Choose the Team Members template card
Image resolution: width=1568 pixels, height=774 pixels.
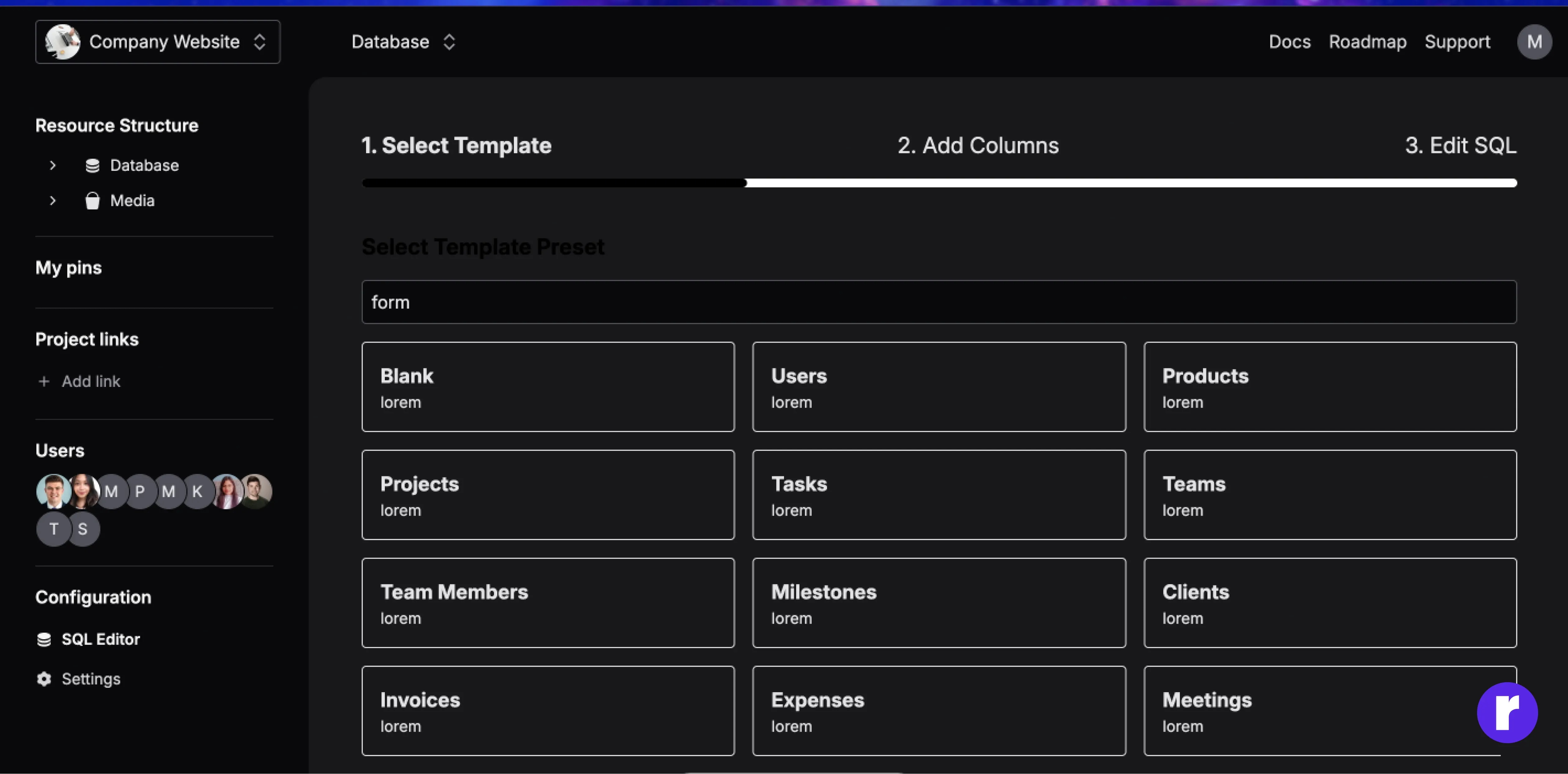point(548,603)
